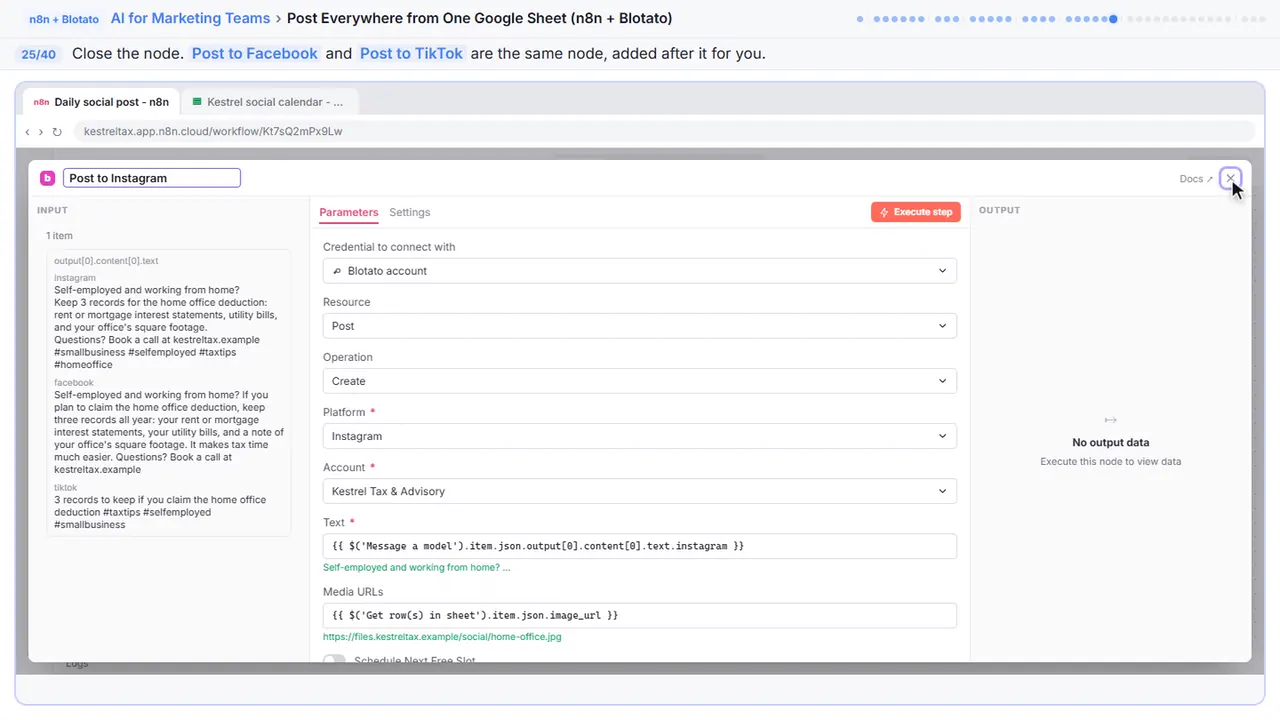Open the Platform dropdown showing Instagram
This screenshot has height=720, width=1280.
640,436
